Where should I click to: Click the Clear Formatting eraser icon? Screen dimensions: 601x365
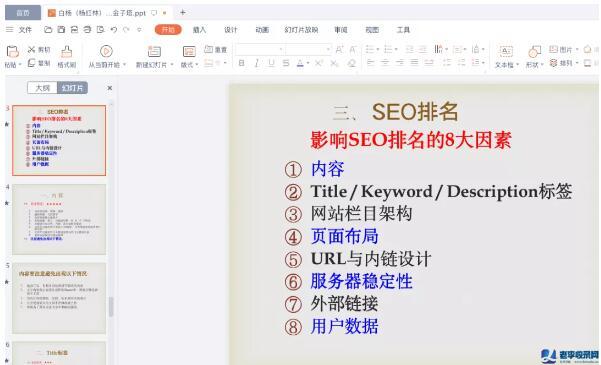click(351, 63)
